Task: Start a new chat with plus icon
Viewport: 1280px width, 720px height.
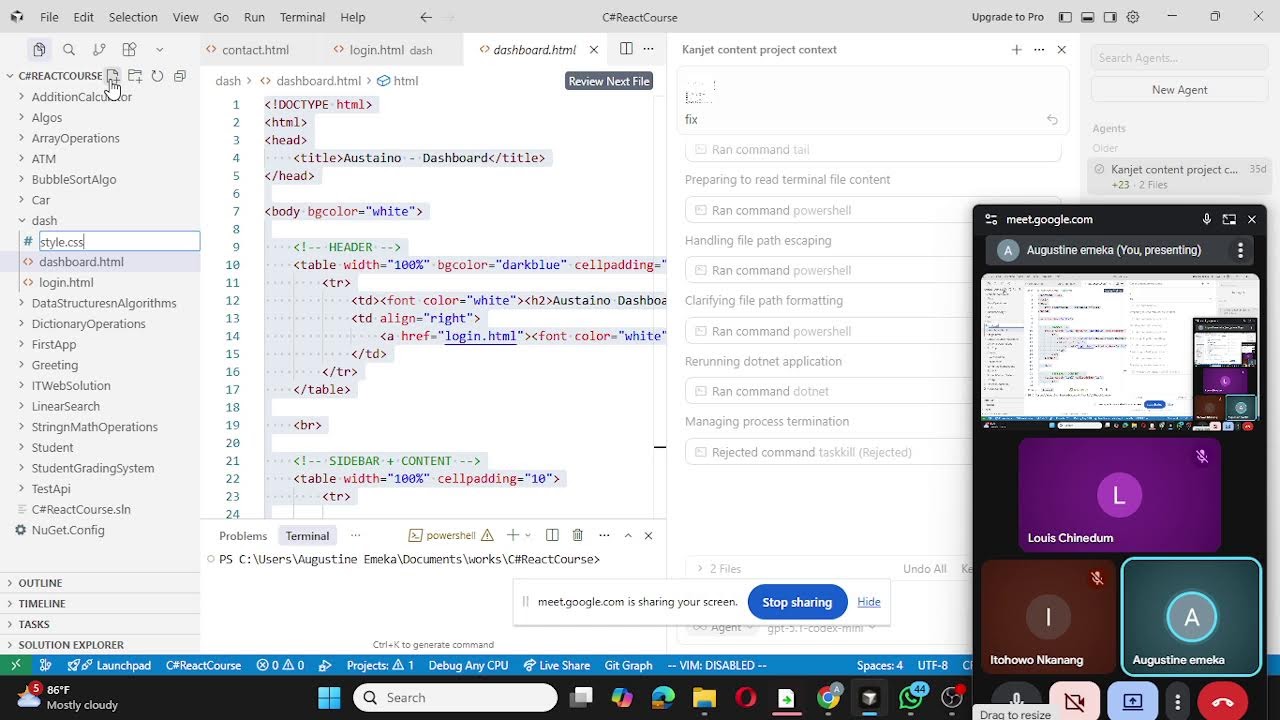Action: [x=1017, y=49]
